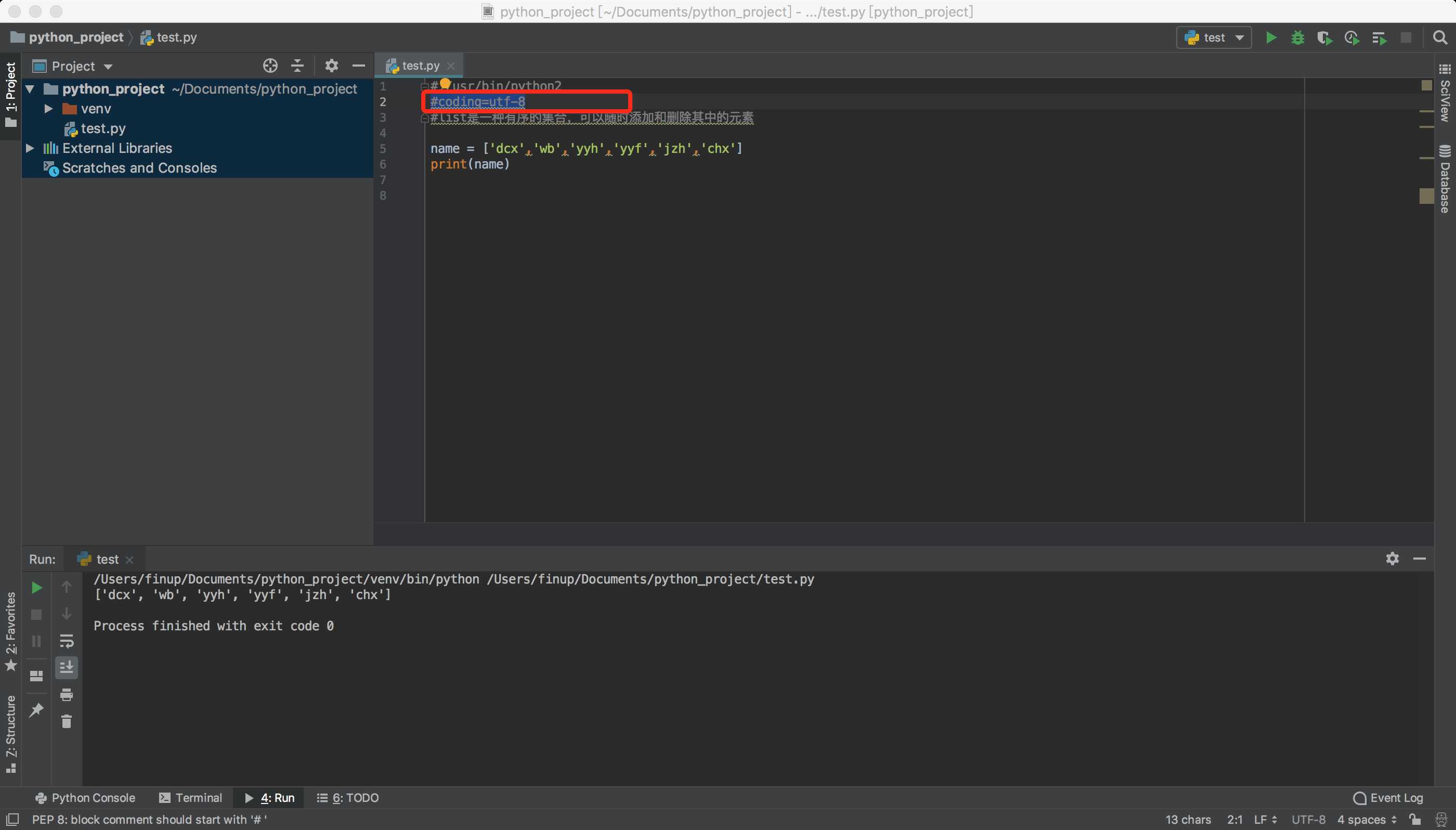The image size is (1456, 830).
Task: Click the Coverage icon in toolbar
Action: pos(1324,37)
